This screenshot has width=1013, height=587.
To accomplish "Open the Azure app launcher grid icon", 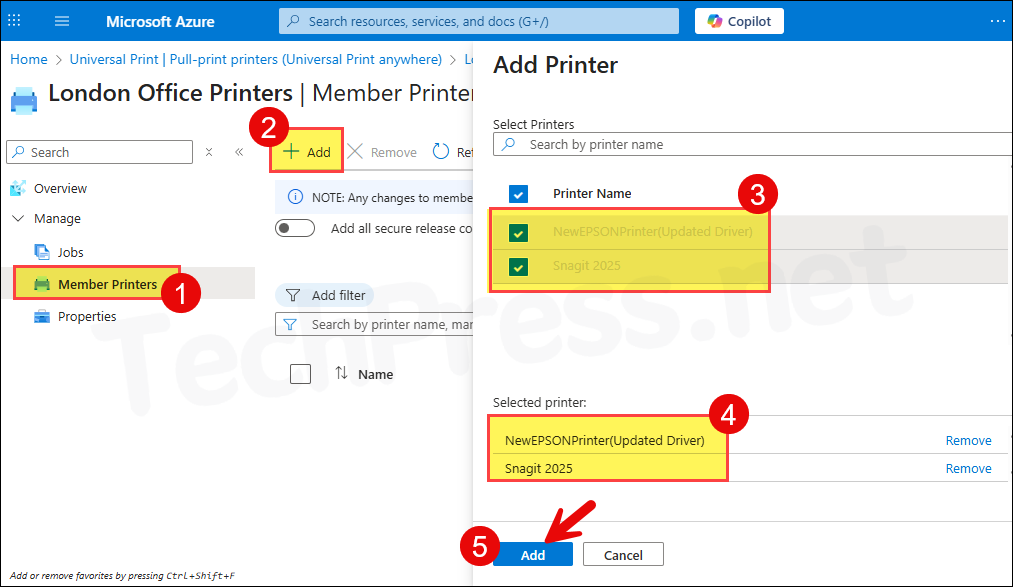I will (14, 21).
